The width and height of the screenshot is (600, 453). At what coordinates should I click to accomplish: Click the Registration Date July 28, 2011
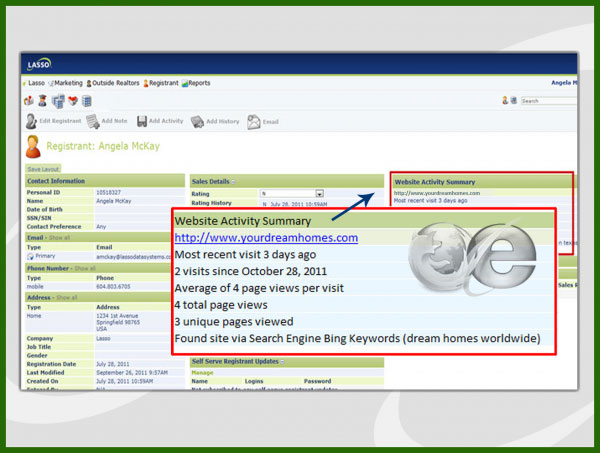click(x=113, y=364)
